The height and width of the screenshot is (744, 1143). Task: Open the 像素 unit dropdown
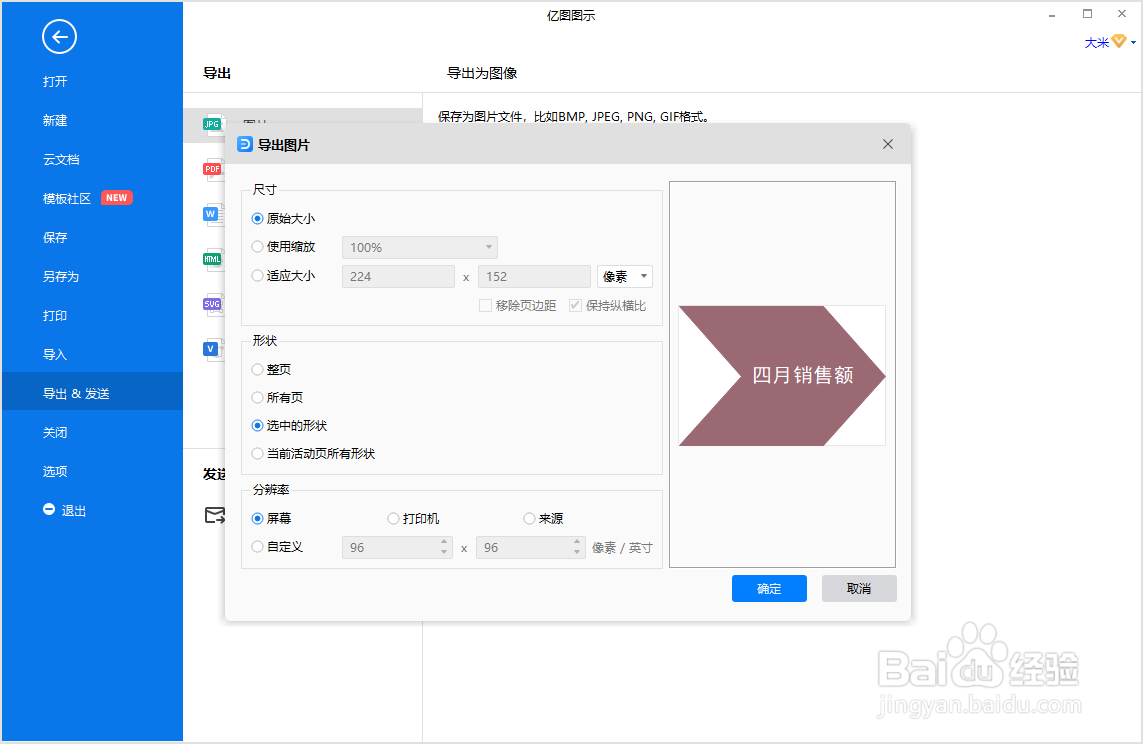tap(624, 276)
